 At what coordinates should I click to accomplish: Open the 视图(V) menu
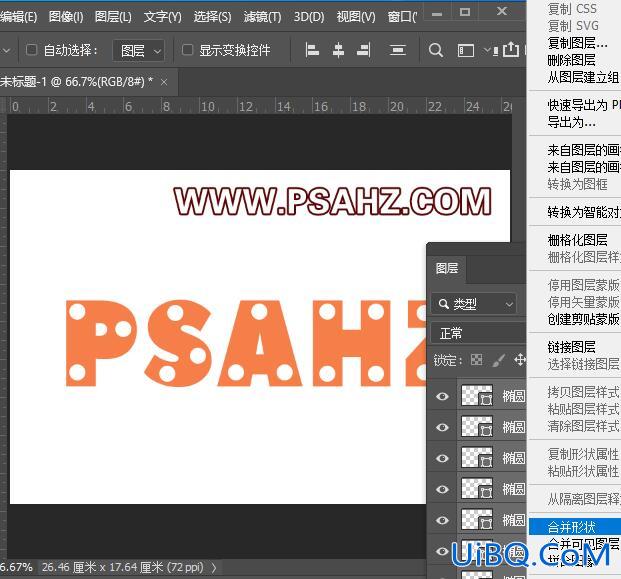click(356, 17)
